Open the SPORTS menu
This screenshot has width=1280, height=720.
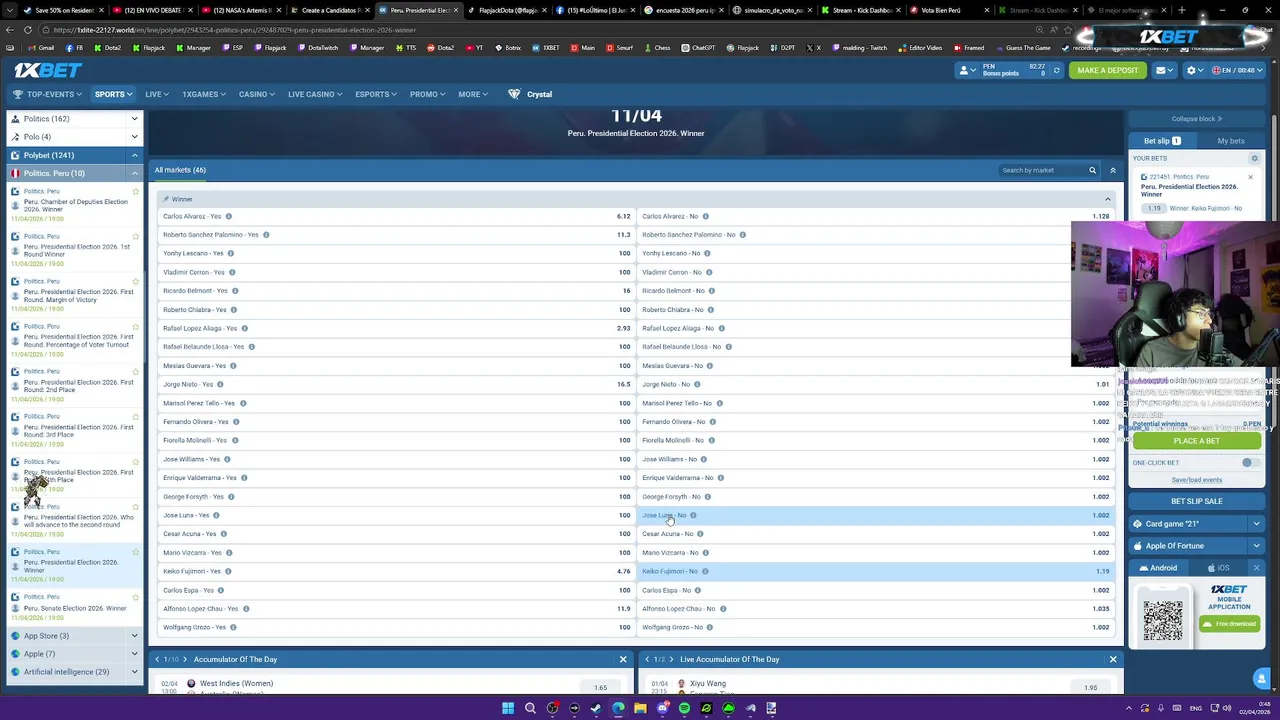pyautogui.click(x=114, y=94)
